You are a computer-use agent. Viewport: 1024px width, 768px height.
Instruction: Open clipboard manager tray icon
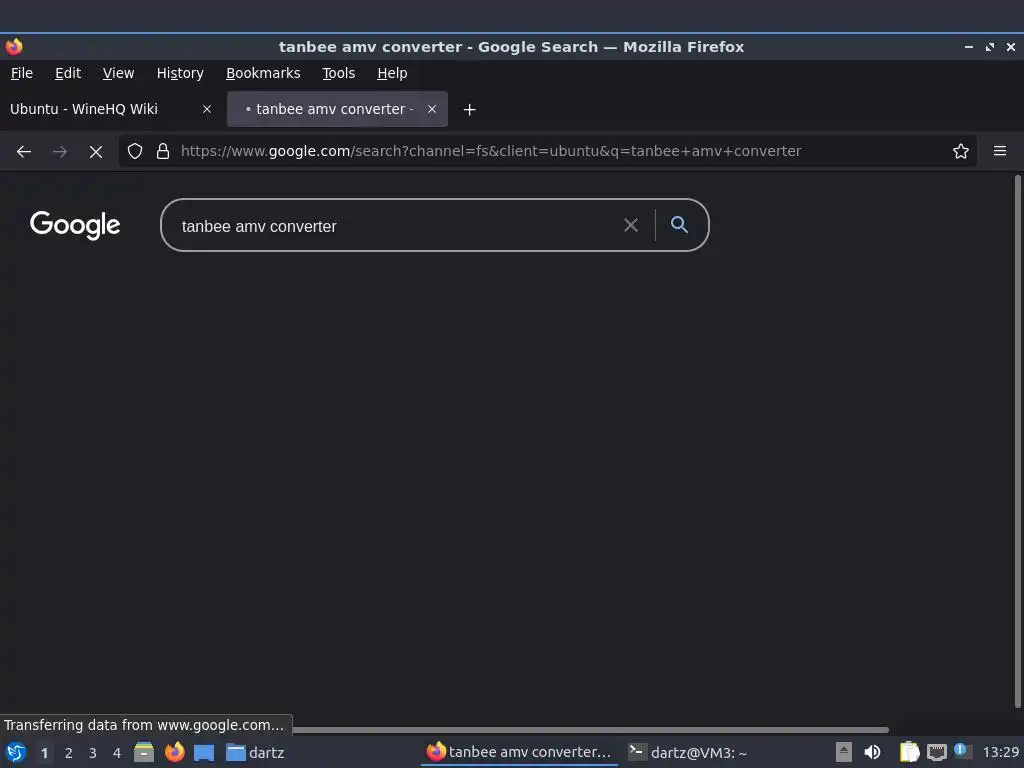click(909, 752)
